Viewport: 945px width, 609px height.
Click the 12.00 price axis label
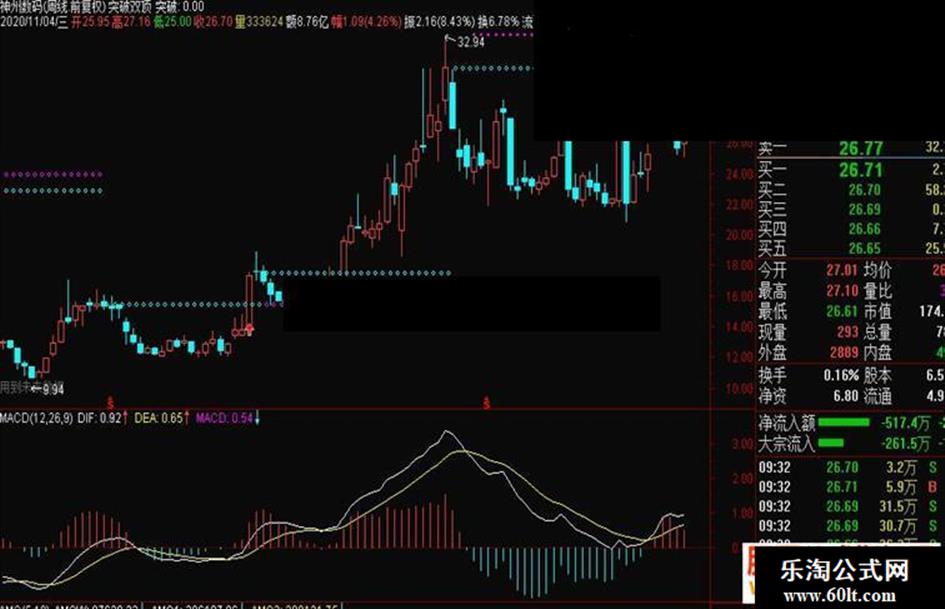coord(739,357)
